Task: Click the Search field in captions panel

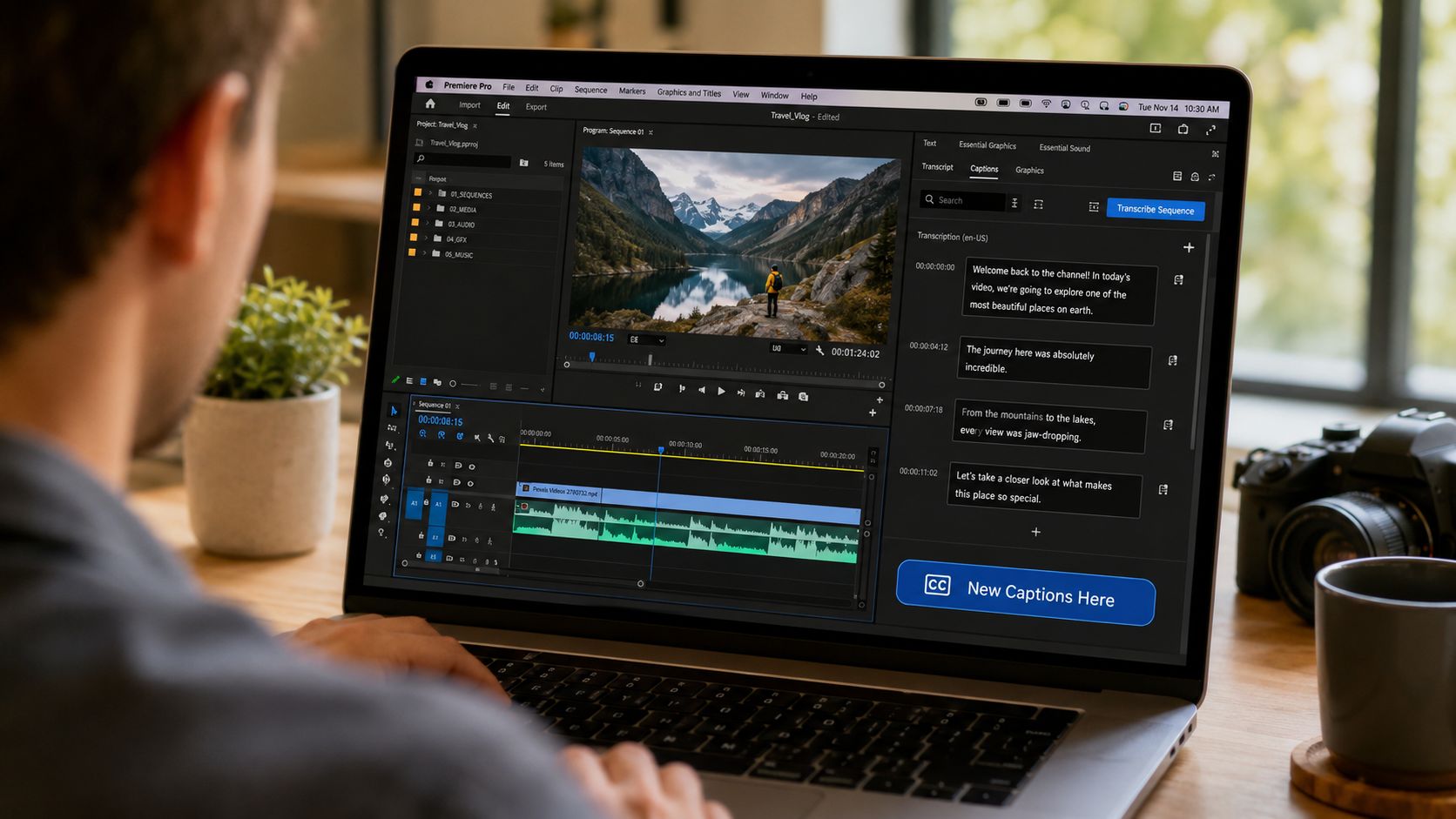Action: click(963, 201)
